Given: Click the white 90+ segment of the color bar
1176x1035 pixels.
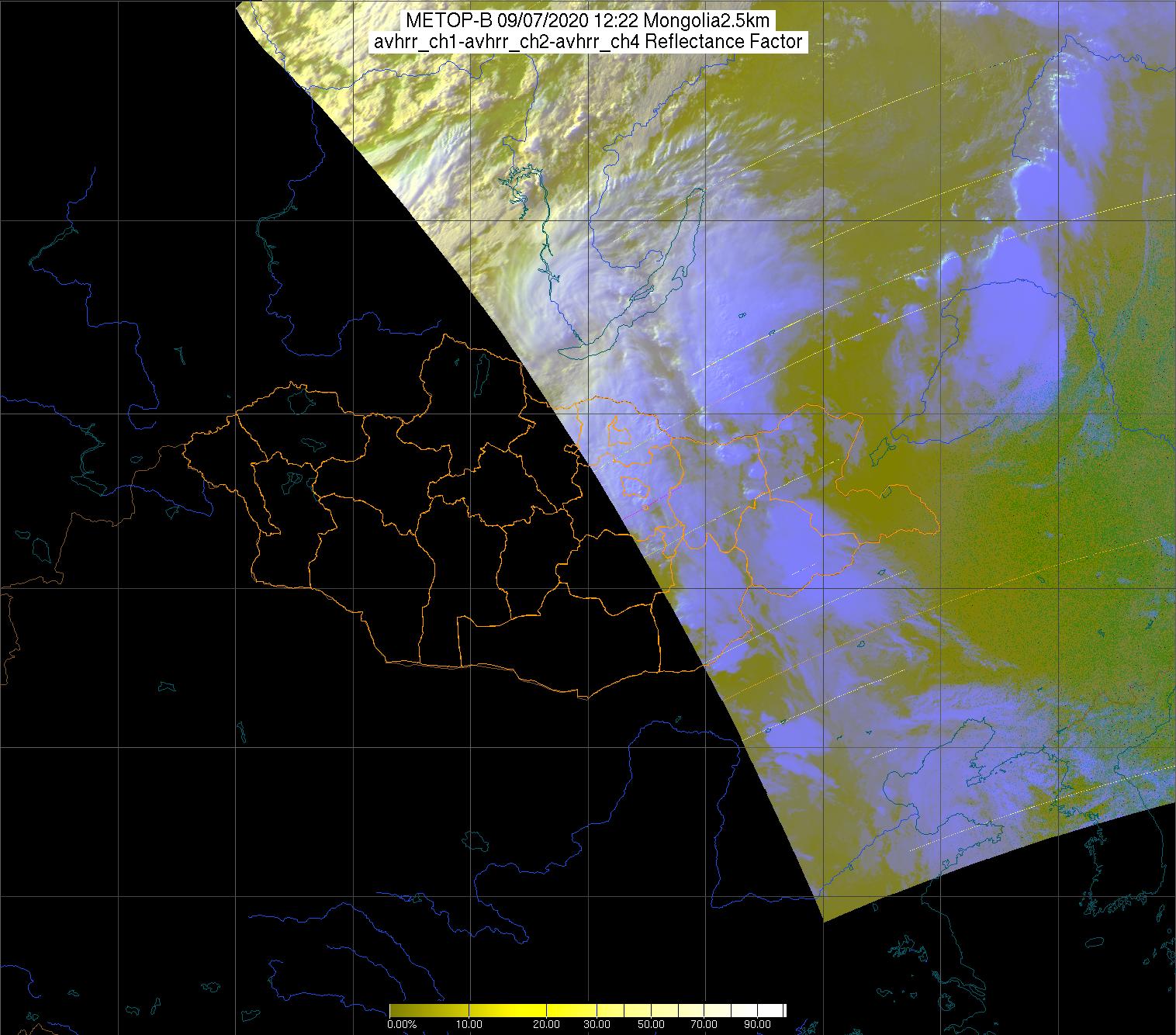Looking at the screenshot, I should point(770,1011).
